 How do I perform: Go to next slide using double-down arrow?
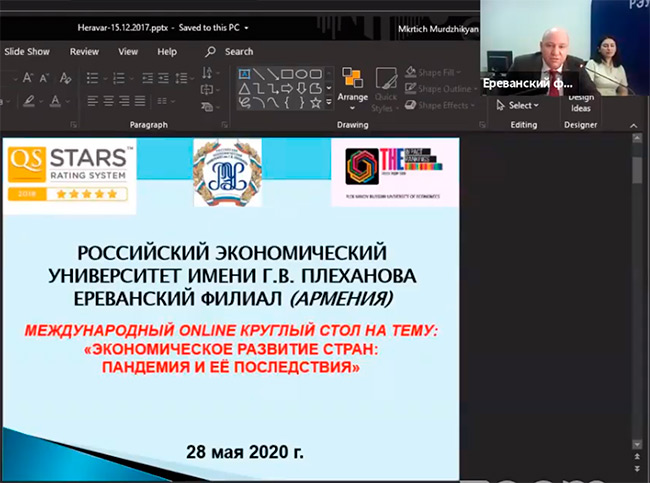(637, 469)
